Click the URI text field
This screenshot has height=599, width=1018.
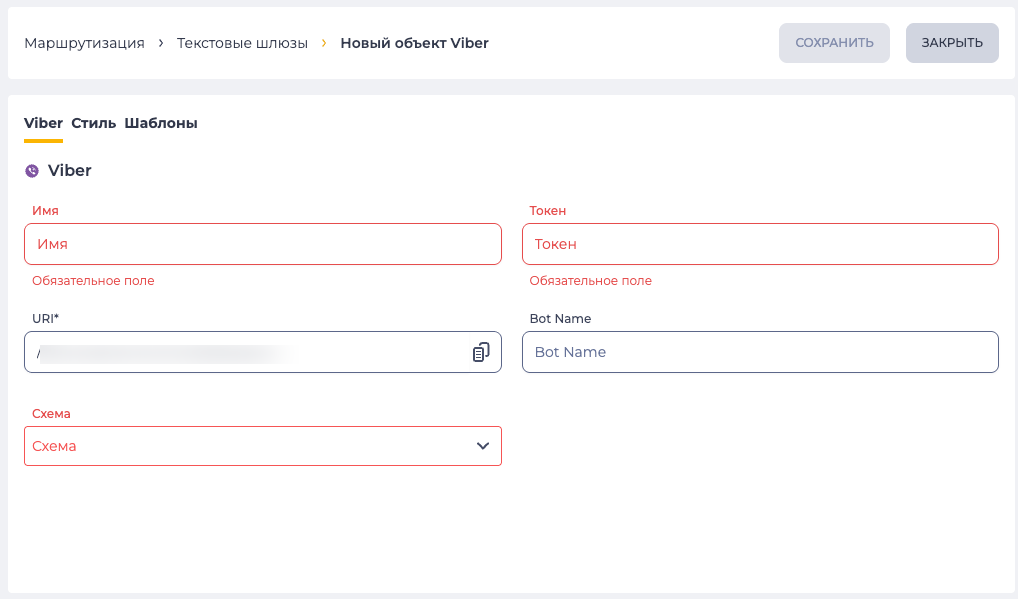coord(263,352)
